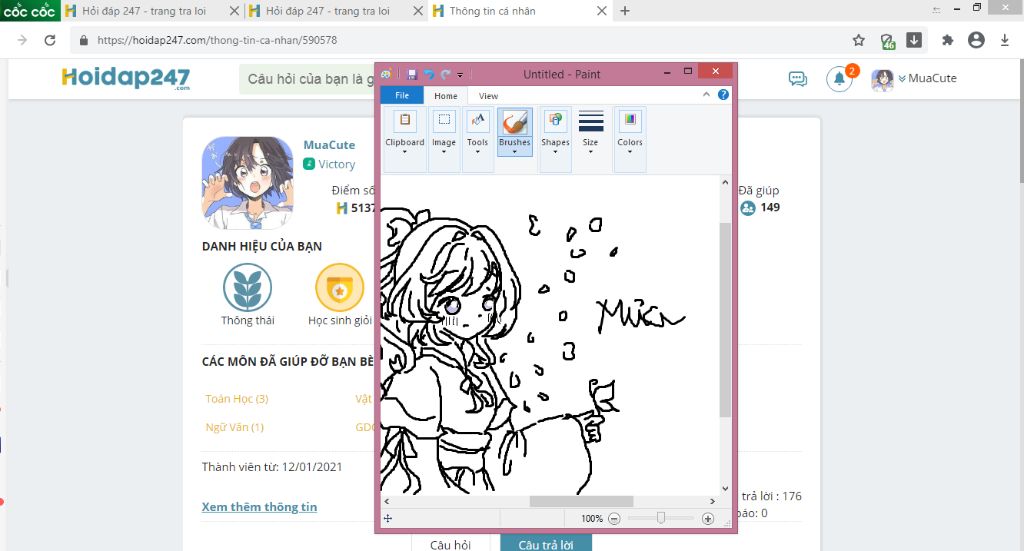1024x551 pixels.
Task: Bookmark the page with the star icon
Action: (859, 40)
